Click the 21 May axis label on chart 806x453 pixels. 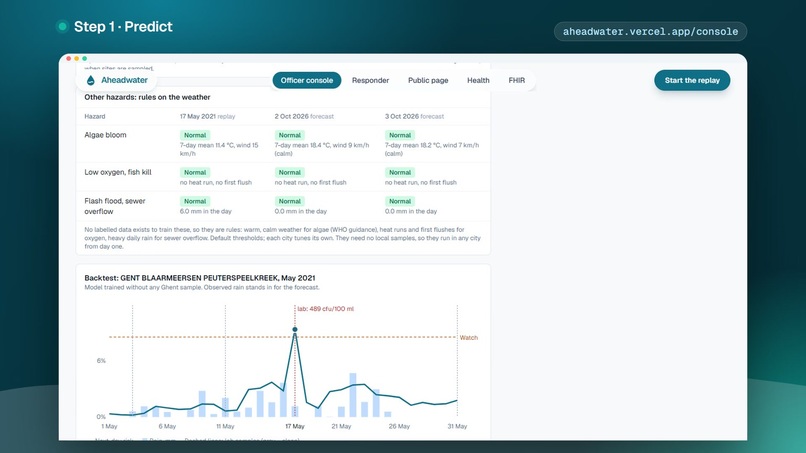tap(341, 426)
